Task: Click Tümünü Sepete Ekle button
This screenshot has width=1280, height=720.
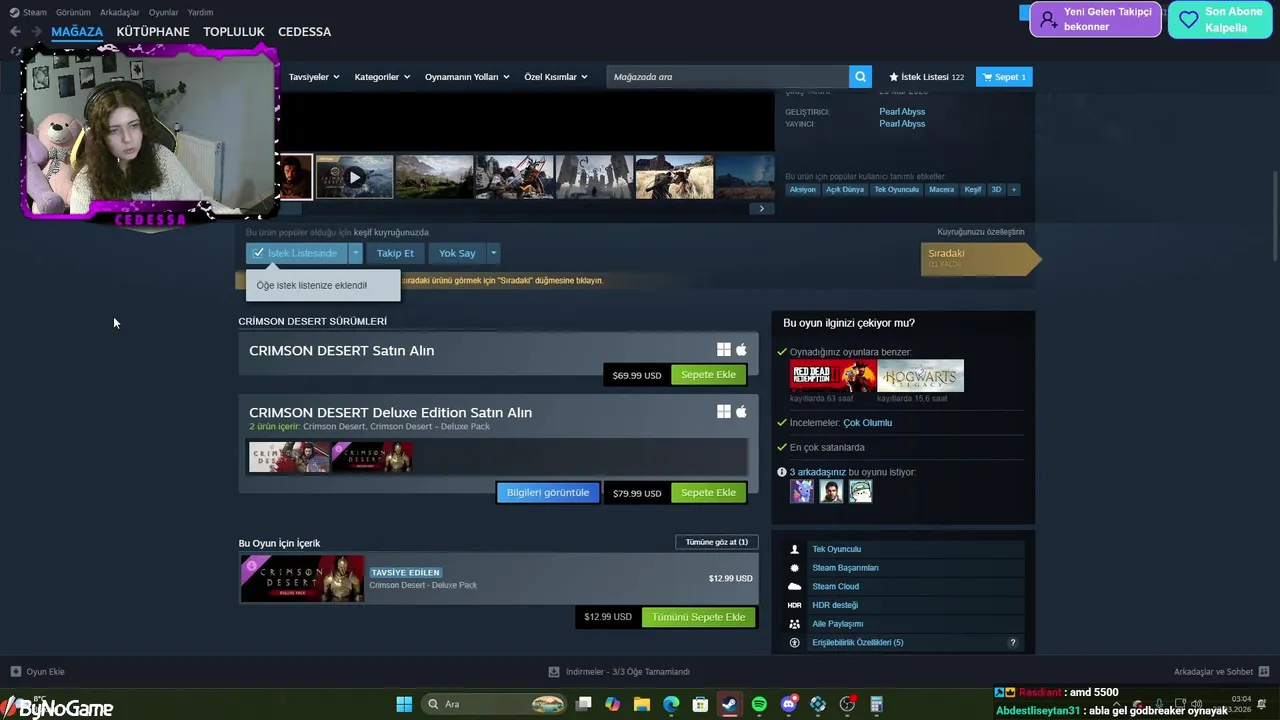Action: point(699,617)
